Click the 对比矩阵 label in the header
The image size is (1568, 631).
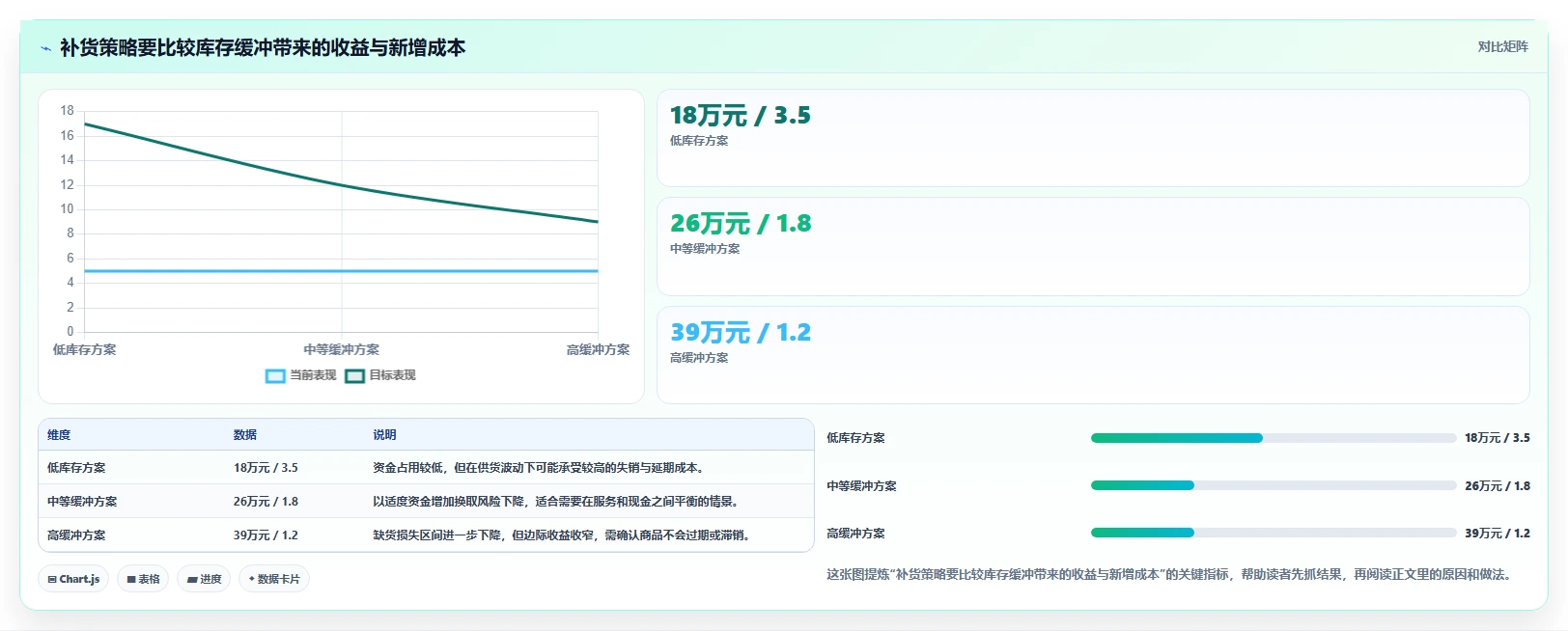[1502, 46]
